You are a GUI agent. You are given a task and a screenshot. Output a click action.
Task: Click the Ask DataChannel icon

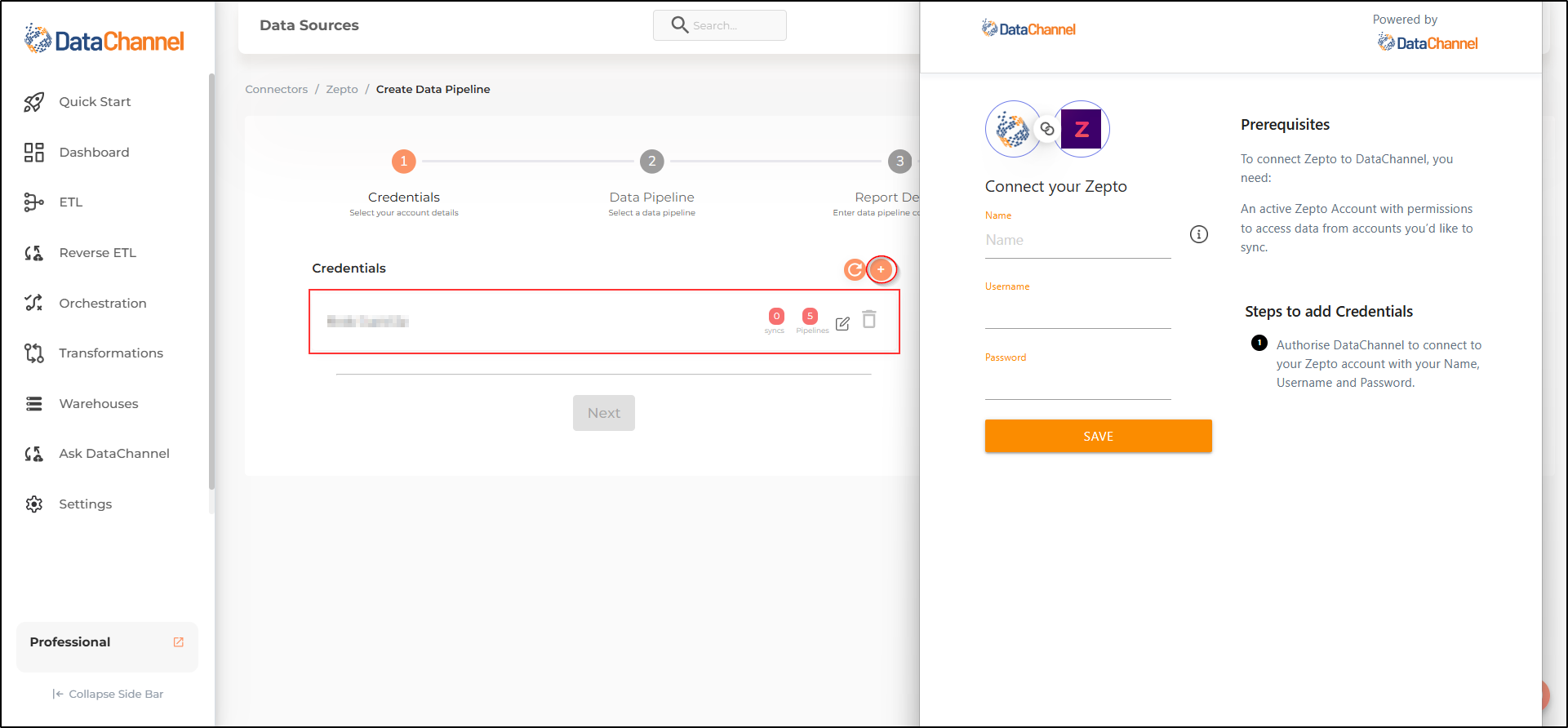(33, 454)
